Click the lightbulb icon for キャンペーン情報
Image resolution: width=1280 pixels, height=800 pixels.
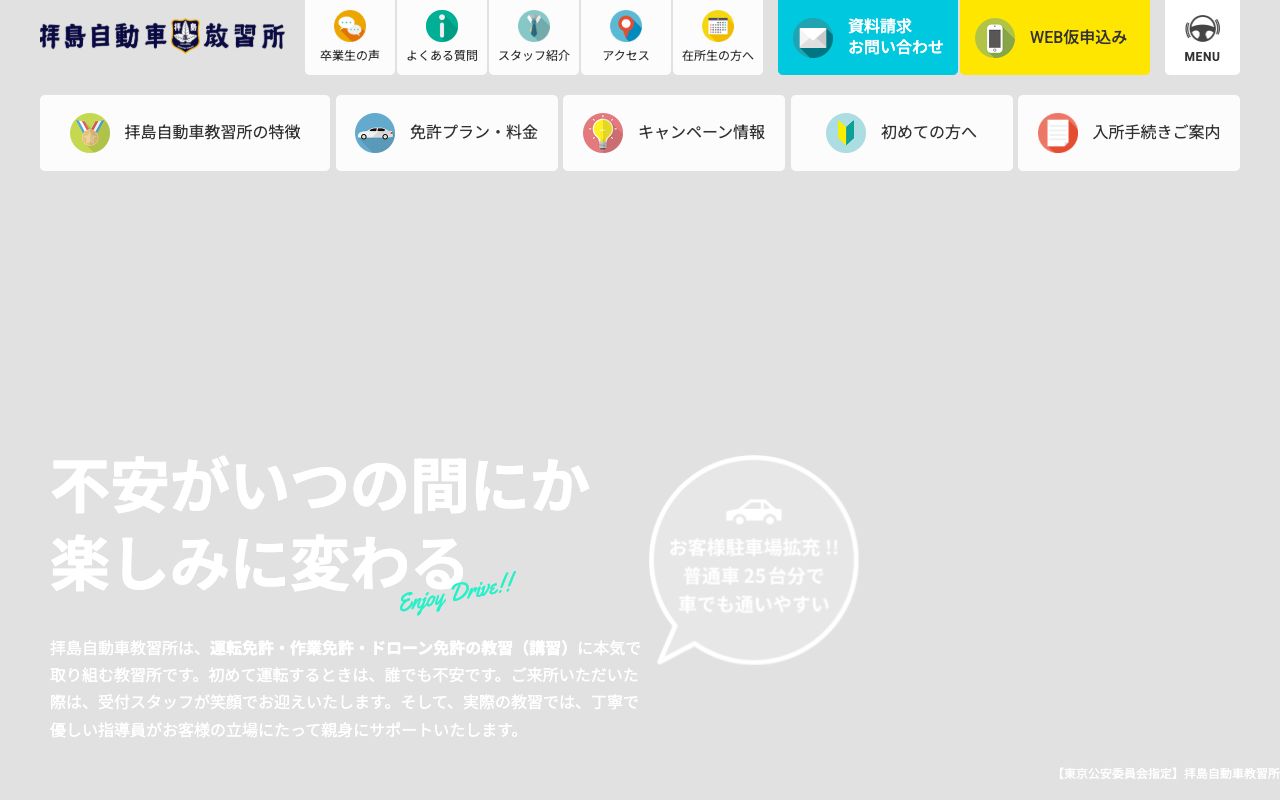(603, 133)
